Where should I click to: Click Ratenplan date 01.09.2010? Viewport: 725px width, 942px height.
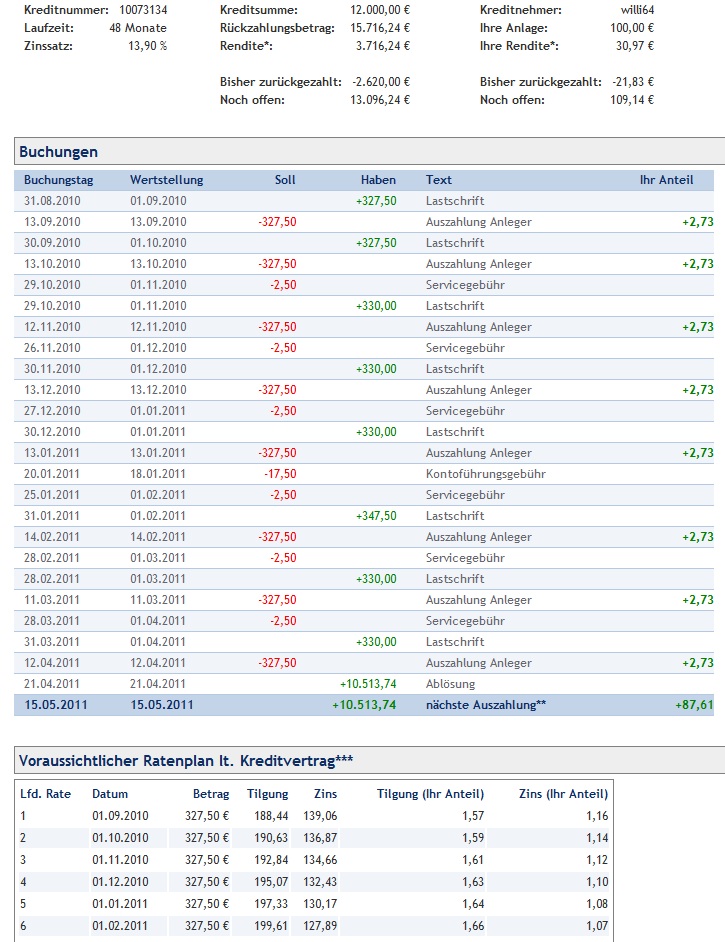[120, 816]
